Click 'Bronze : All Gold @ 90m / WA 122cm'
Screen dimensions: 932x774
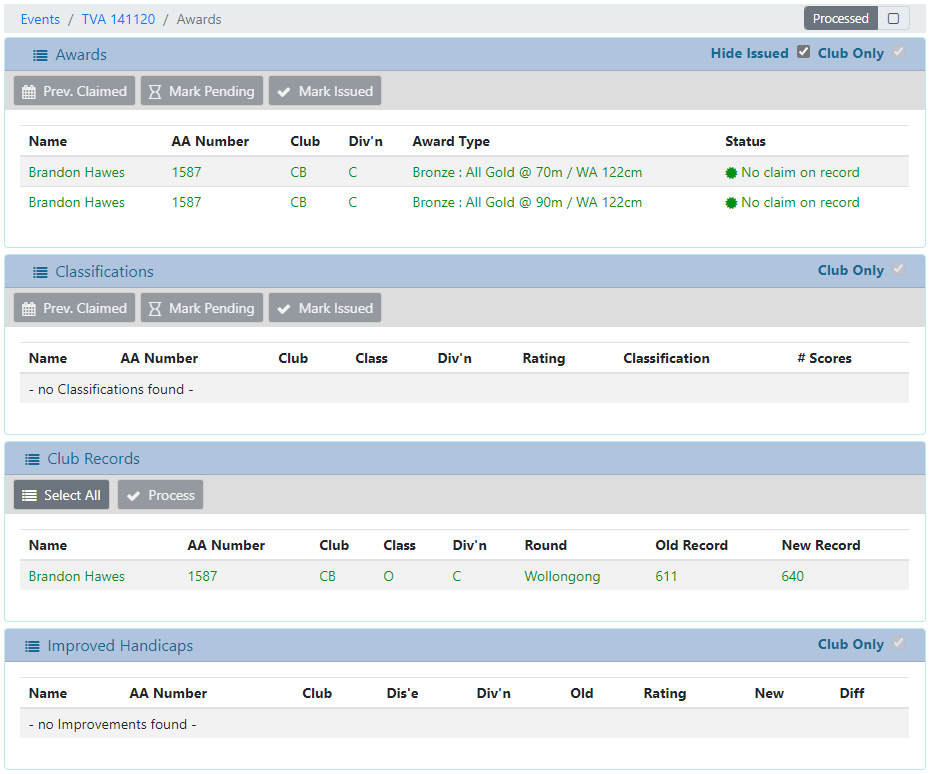(527, 203)
